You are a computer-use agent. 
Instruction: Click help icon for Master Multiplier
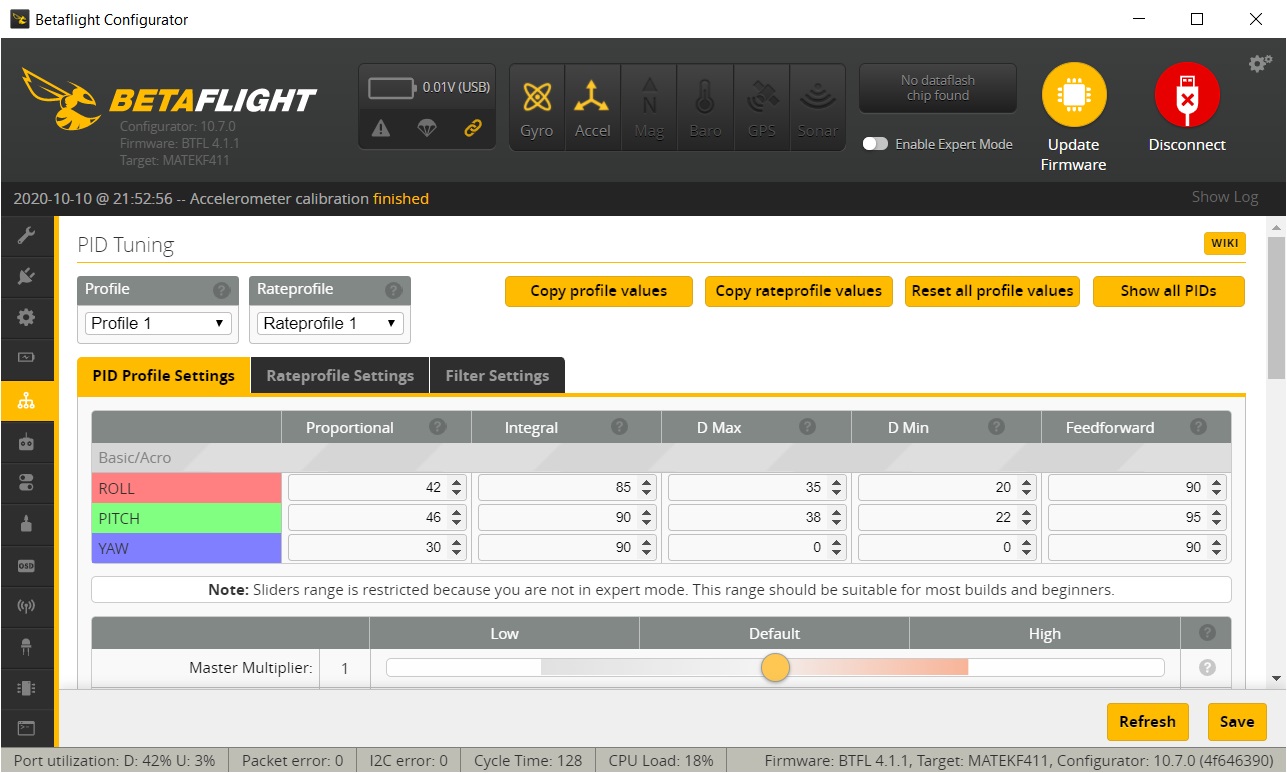1207,667
